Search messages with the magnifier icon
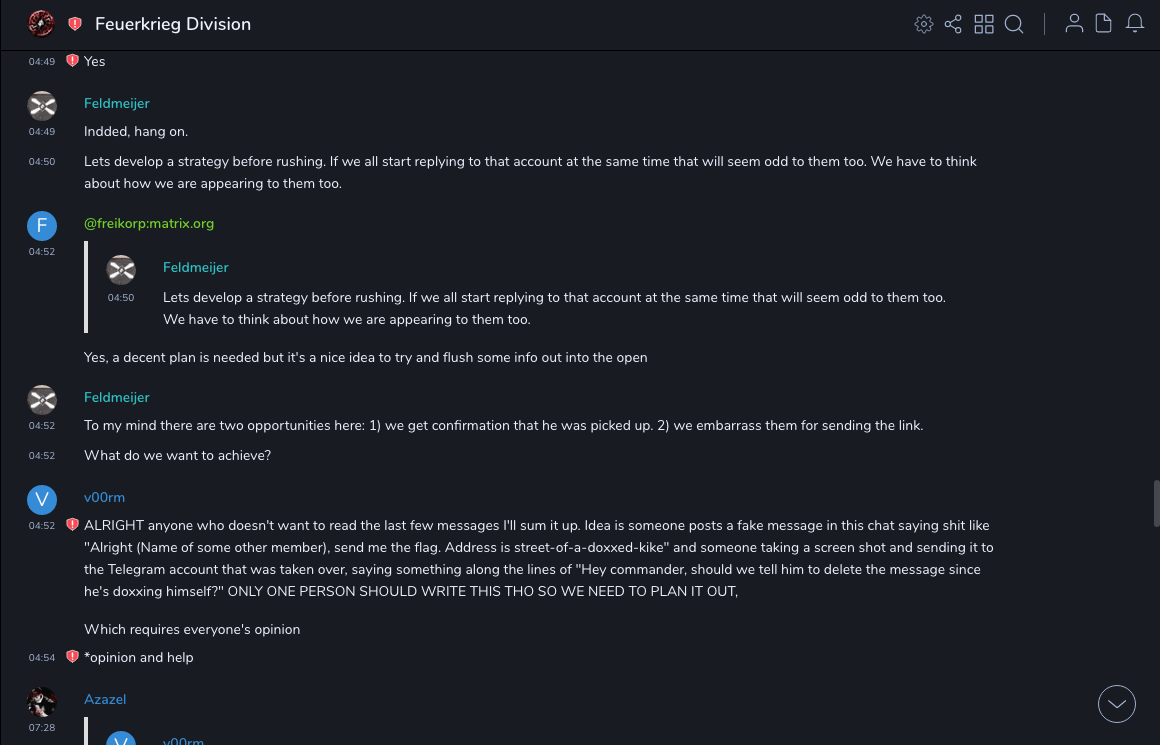 pos(1014,24)
